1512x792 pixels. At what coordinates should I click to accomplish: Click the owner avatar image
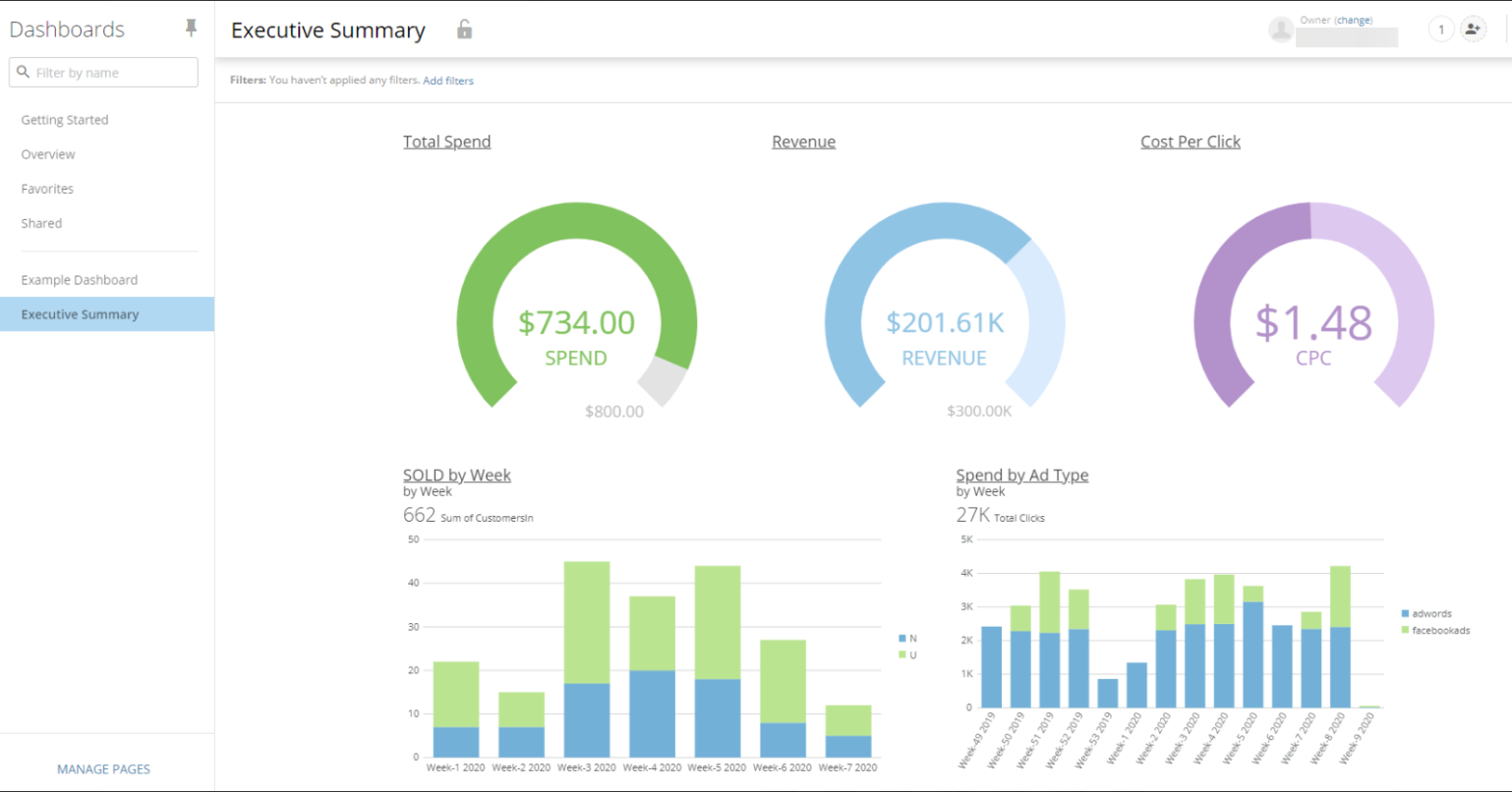coord(1281,29)
